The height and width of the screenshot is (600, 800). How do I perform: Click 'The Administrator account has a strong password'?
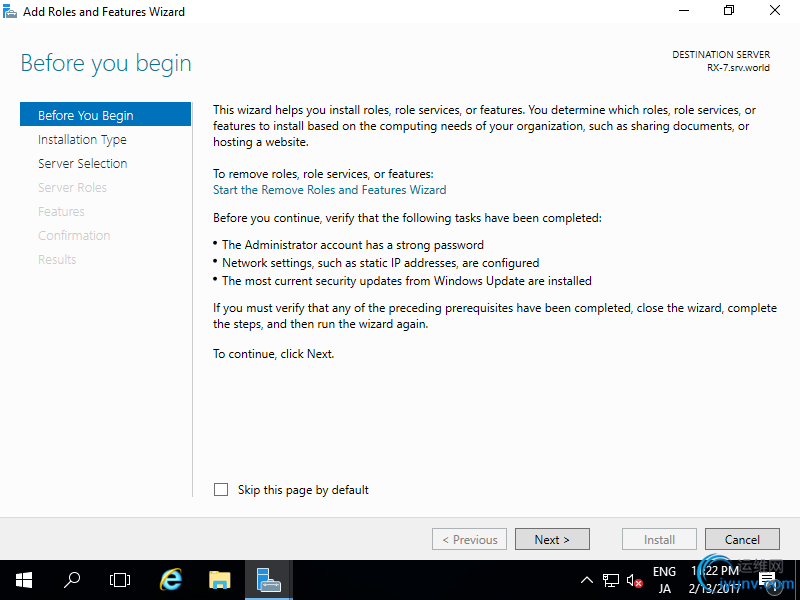click(353, 245)
